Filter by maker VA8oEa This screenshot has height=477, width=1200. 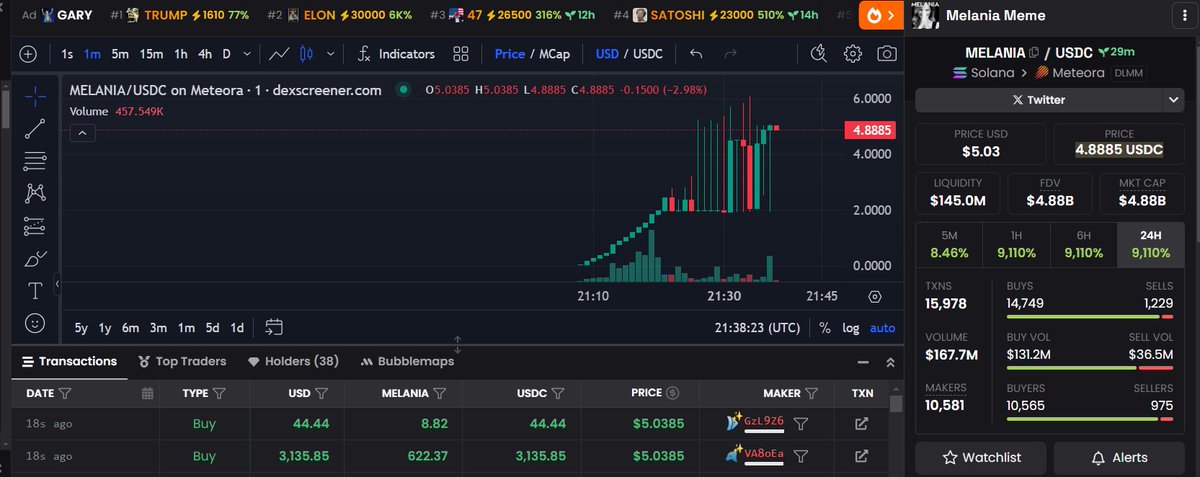pos(800,456)
